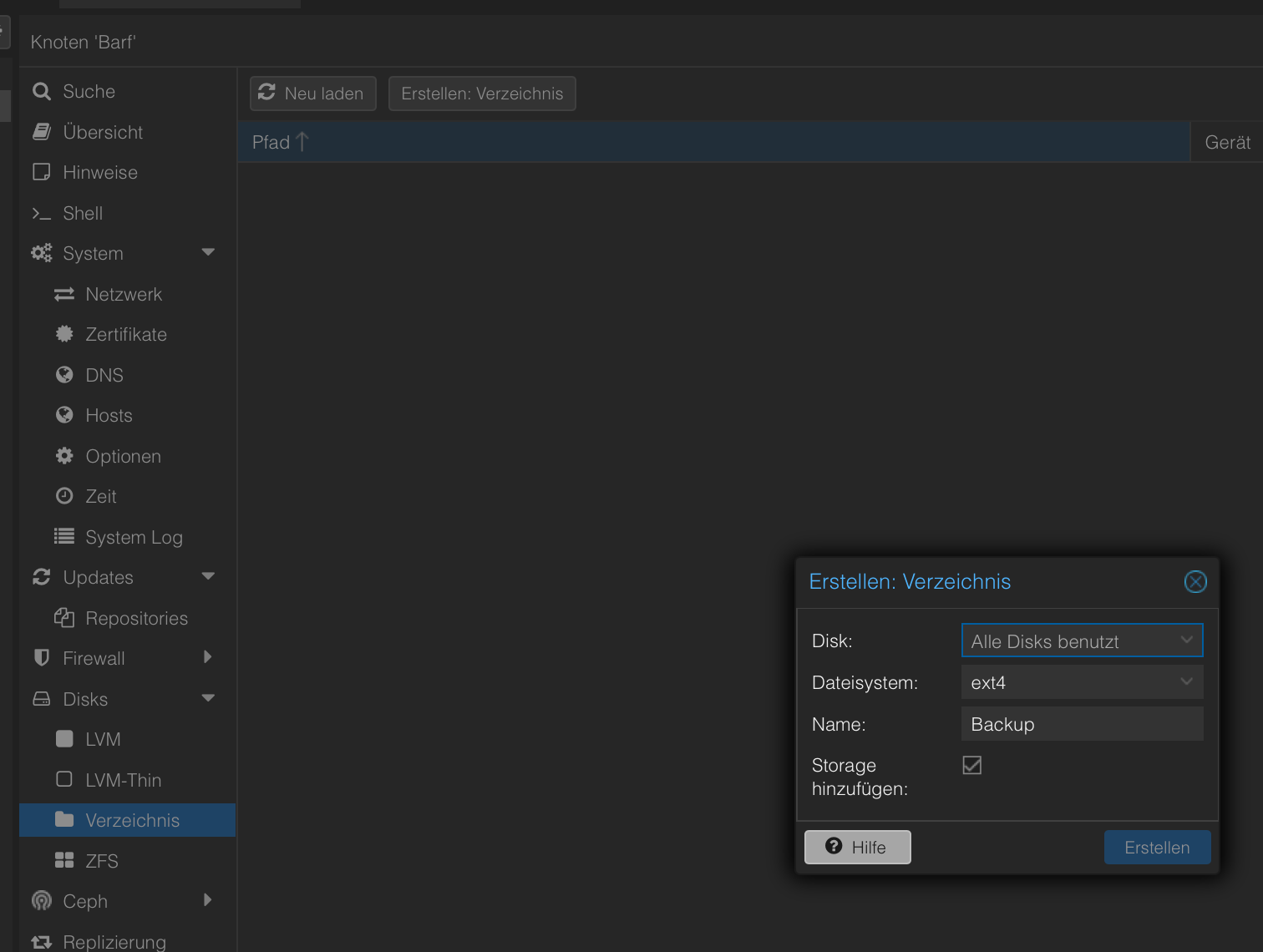
Task: Click the Zeit clock icon
Action: 64,496
